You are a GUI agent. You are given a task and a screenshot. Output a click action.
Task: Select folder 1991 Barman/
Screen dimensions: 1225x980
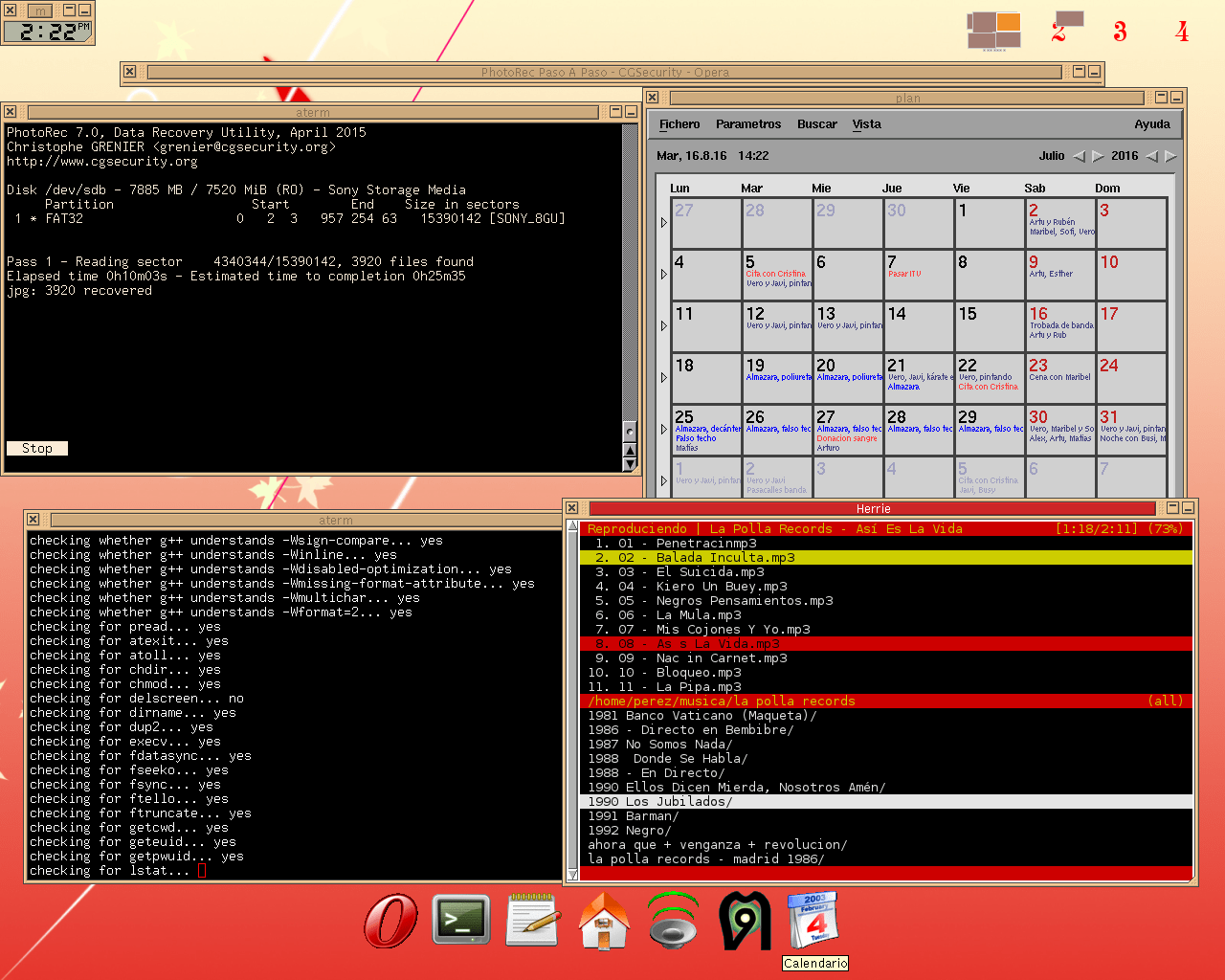tap(886, 816)
